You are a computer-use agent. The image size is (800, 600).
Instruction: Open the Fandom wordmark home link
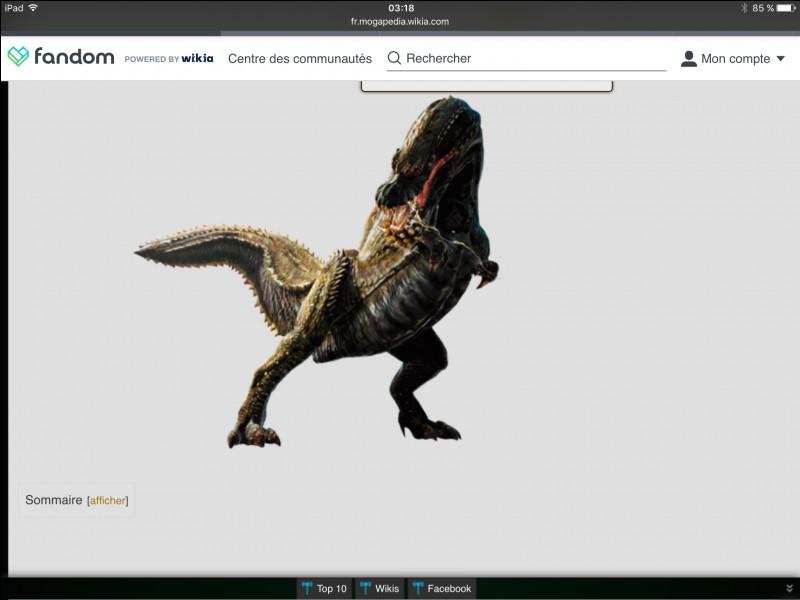74,57
